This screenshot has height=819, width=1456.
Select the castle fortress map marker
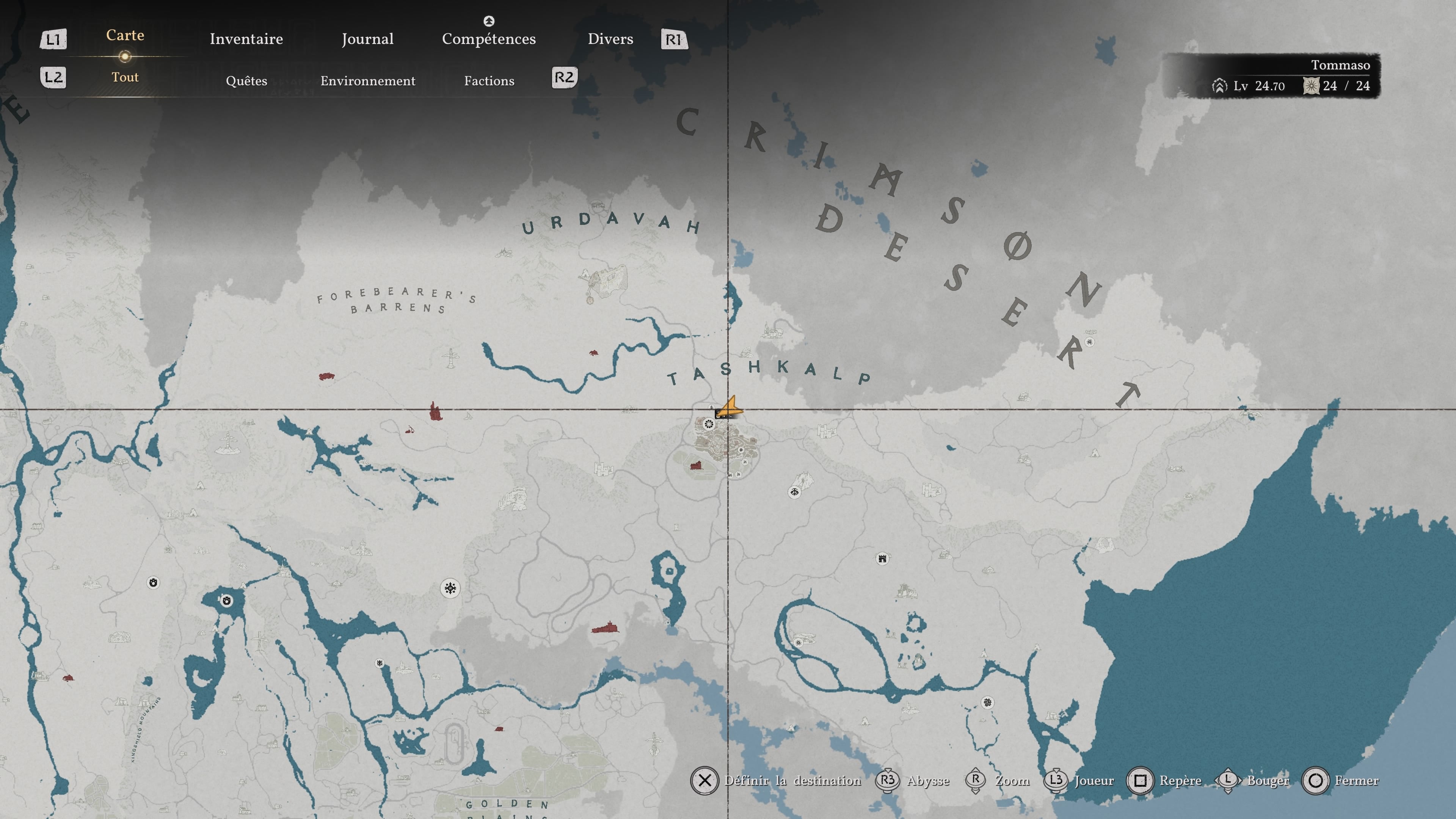[882, 559]
